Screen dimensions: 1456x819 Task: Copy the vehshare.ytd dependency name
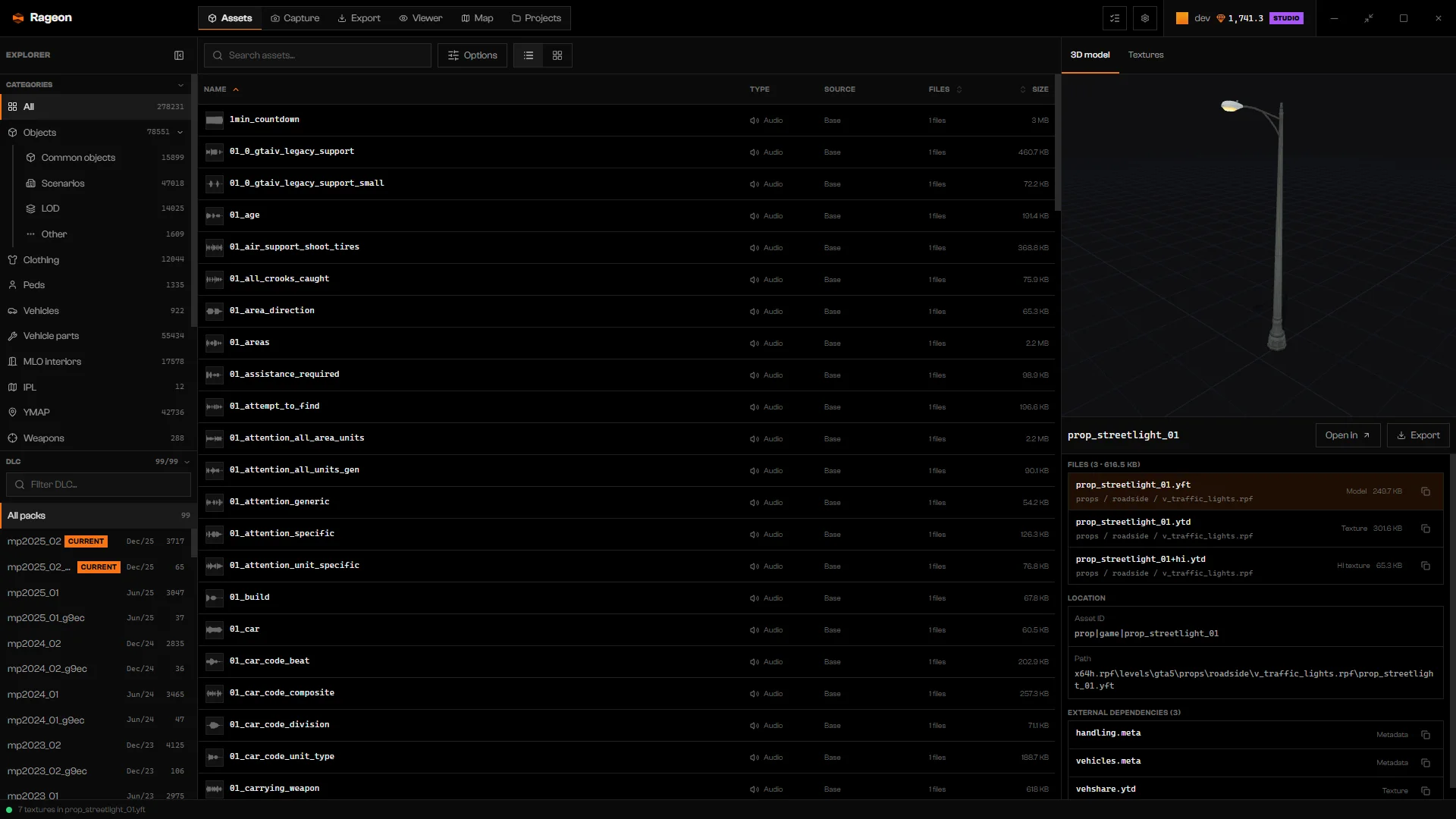click(x=1426, y=791)
